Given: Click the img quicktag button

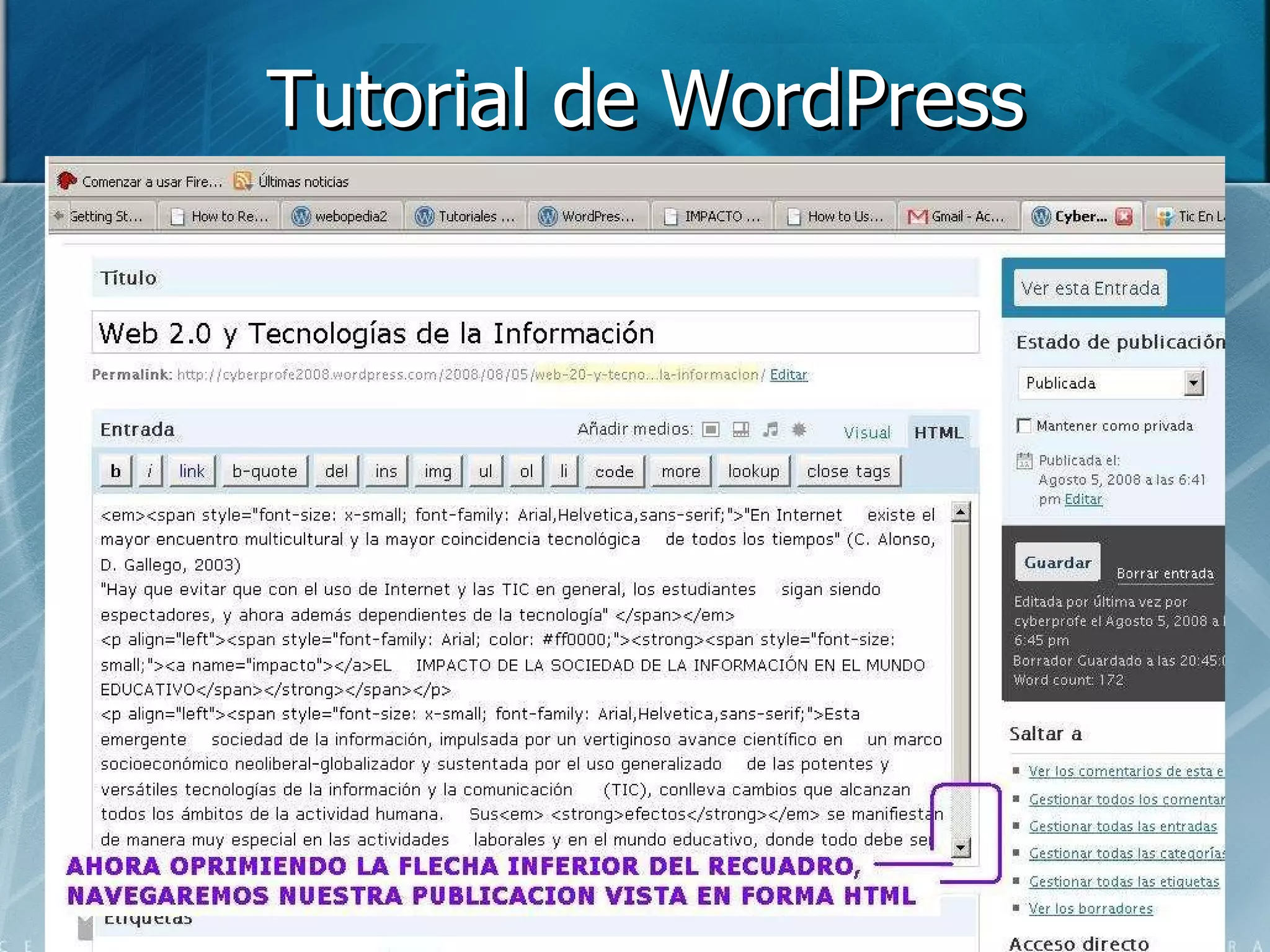Looking at the screenshot, I should point(438,472).
